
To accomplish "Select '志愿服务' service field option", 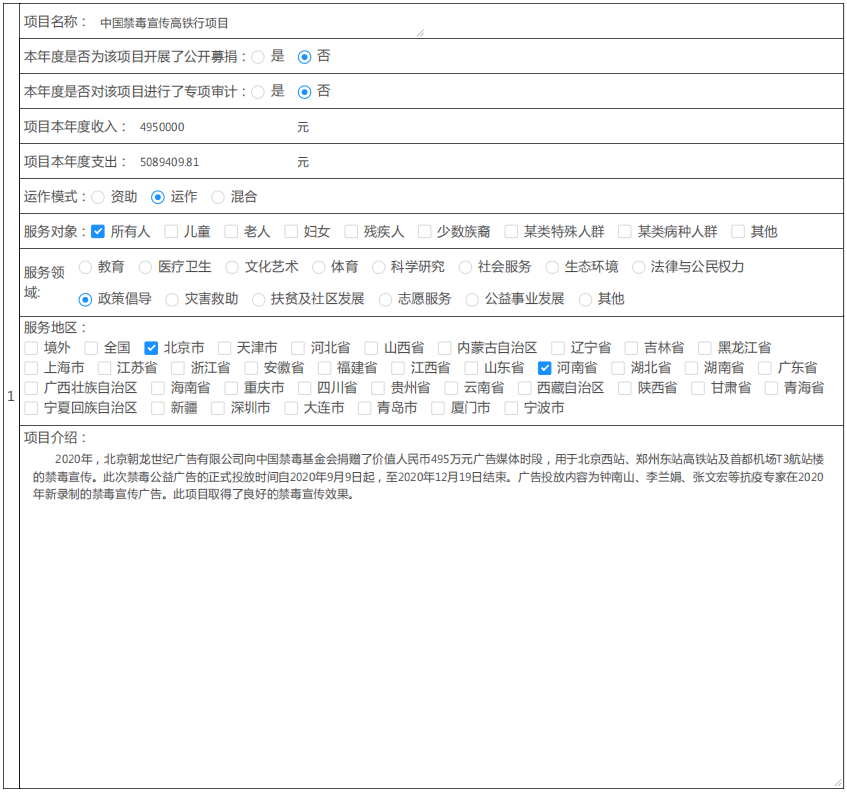I will pyautogui.click(x=385, y=299).
